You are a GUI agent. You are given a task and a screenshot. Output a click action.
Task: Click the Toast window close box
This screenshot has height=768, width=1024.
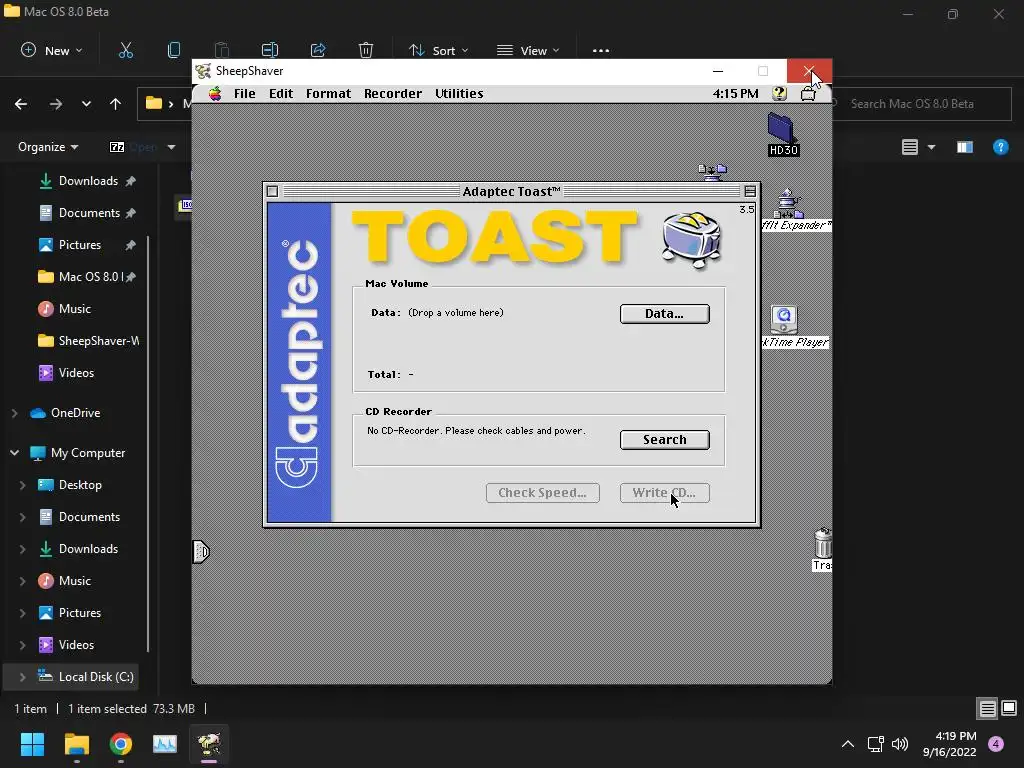[272, 191]
